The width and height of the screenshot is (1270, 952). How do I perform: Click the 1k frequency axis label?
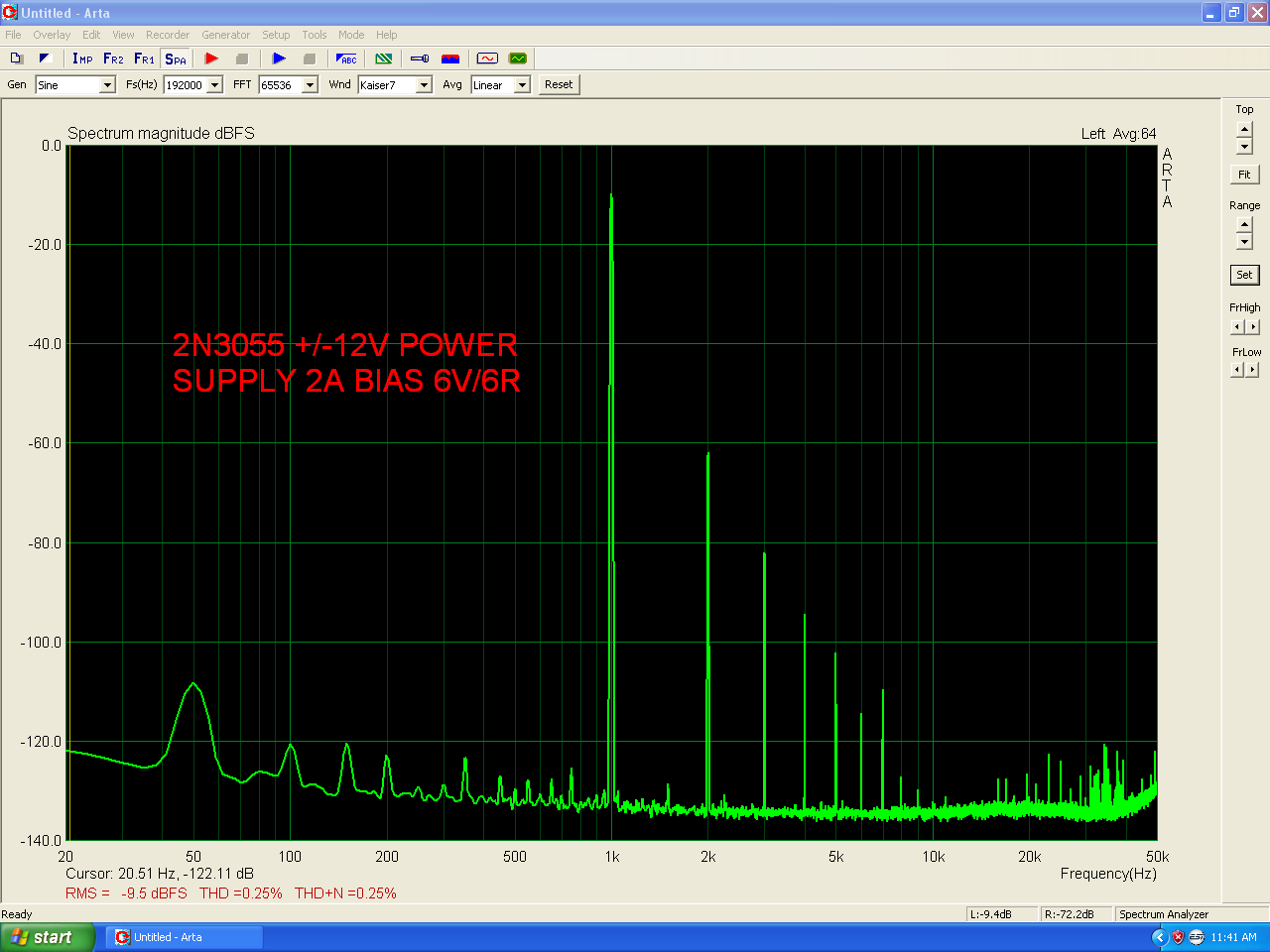click(612, 857)
